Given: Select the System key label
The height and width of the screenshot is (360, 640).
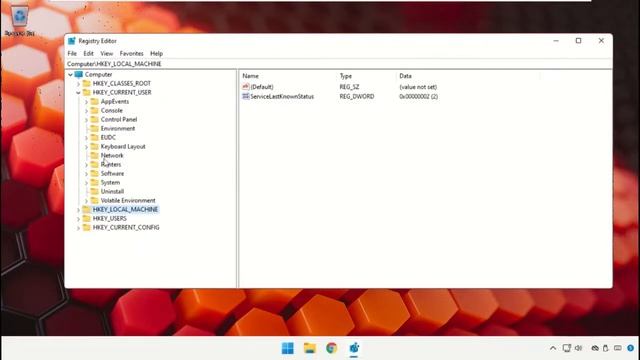Looking at the screenshot, I should [110, 182].
